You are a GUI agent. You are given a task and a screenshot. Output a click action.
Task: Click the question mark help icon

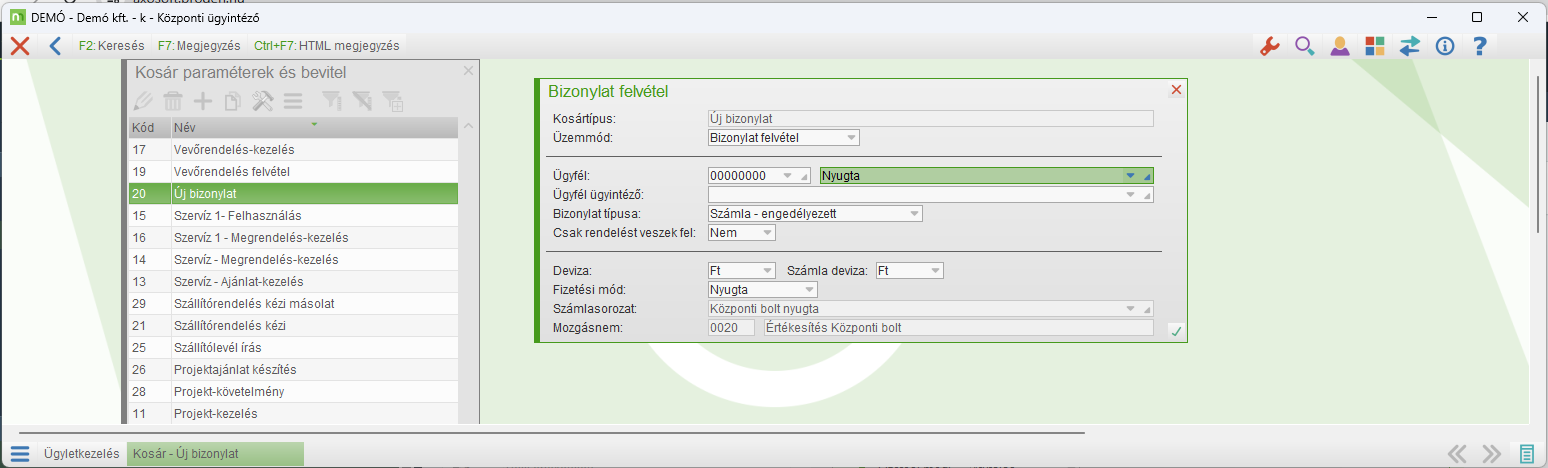(x=1480, y=46)
